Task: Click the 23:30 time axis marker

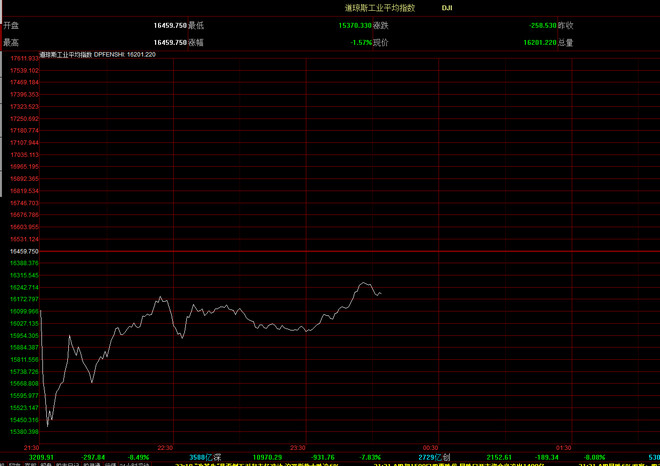Action: pyautogui.click(x=298, y=448)
